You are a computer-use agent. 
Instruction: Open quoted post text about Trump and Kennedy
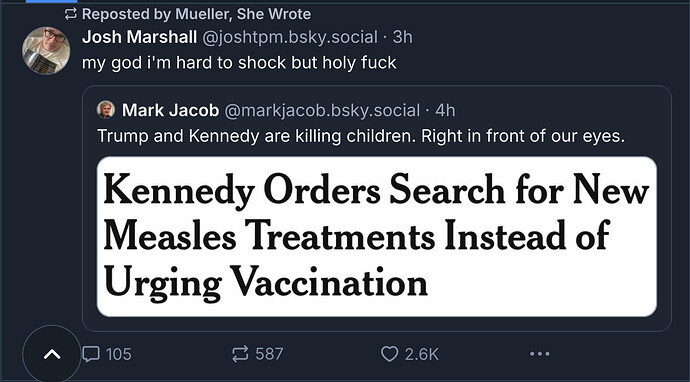[361, 136]
